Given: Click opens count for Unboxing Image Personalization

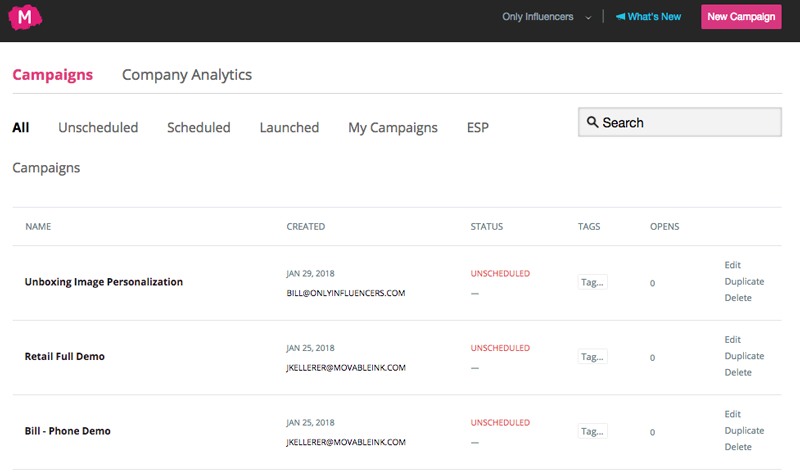Looking at the screenshot, I should click(x=653, y=283).
